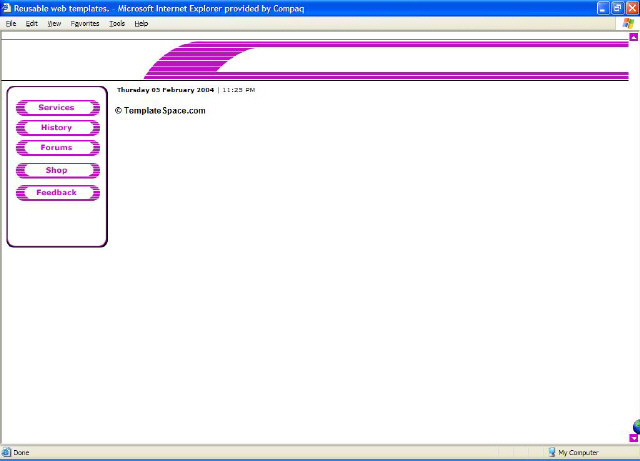Click the Internet Explorer icon in title bar
Screen dimensions: 640x461
tap(7, 7)
